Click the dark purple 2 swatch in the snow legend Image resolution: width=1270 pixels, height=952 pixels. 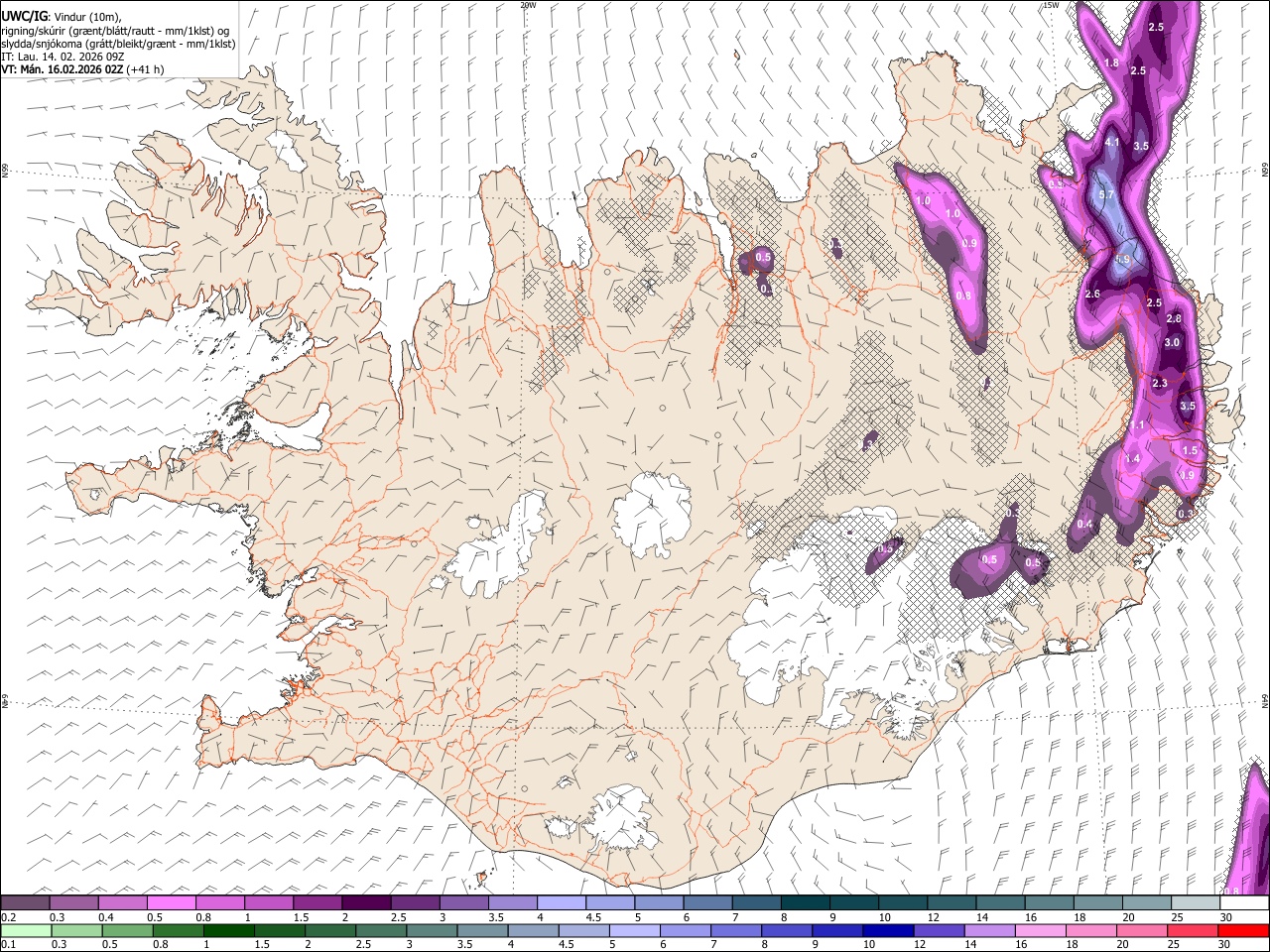click(x=365, y=903)
